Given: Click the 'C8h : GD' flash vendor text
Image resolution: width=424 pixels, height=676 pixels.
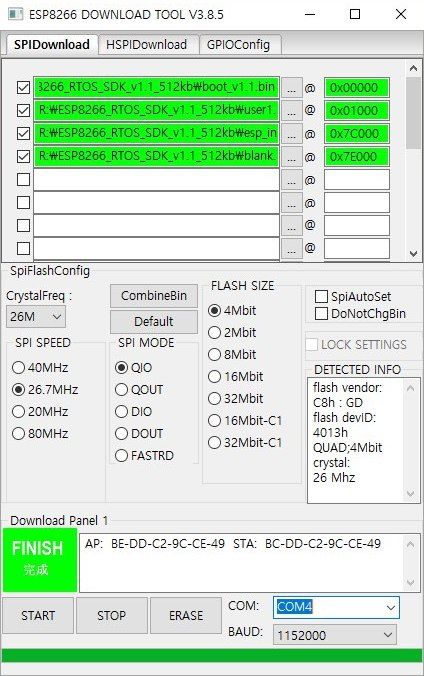Looking at the screenshot, I should [338, 403].
